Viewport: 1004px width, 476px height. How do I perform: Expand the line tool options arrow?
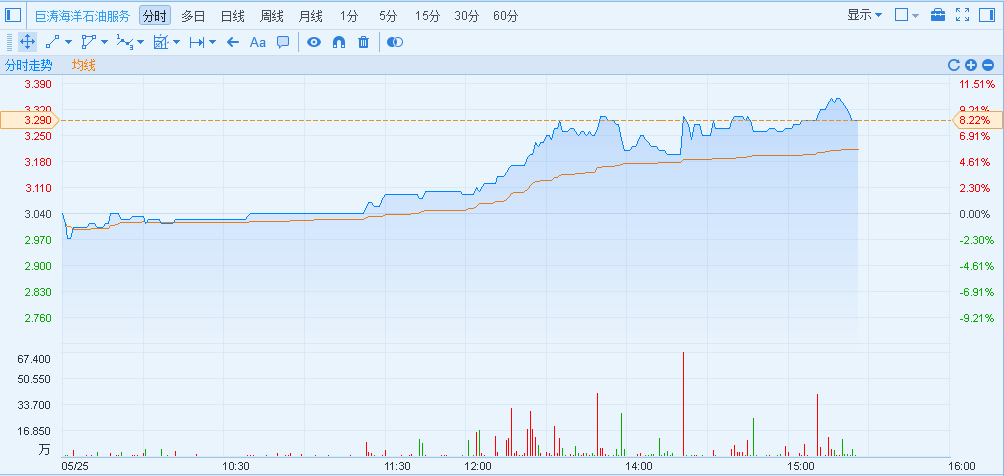tap(69, 43)
